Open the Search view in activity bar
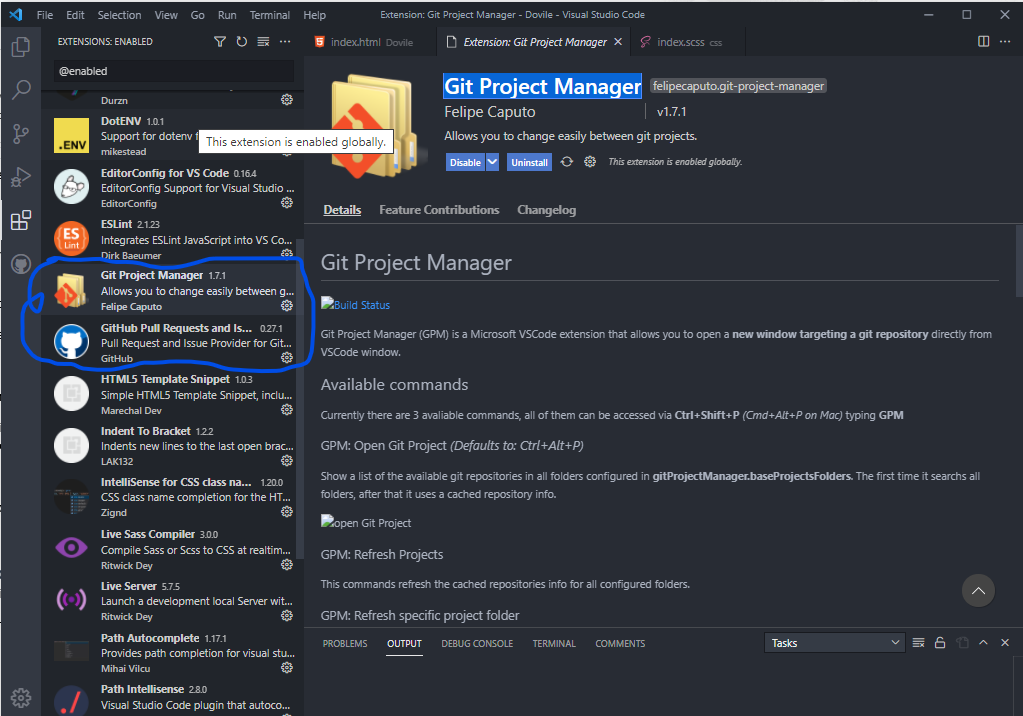The height and width of the screenshot is (716, 1023). pos(21,89)
